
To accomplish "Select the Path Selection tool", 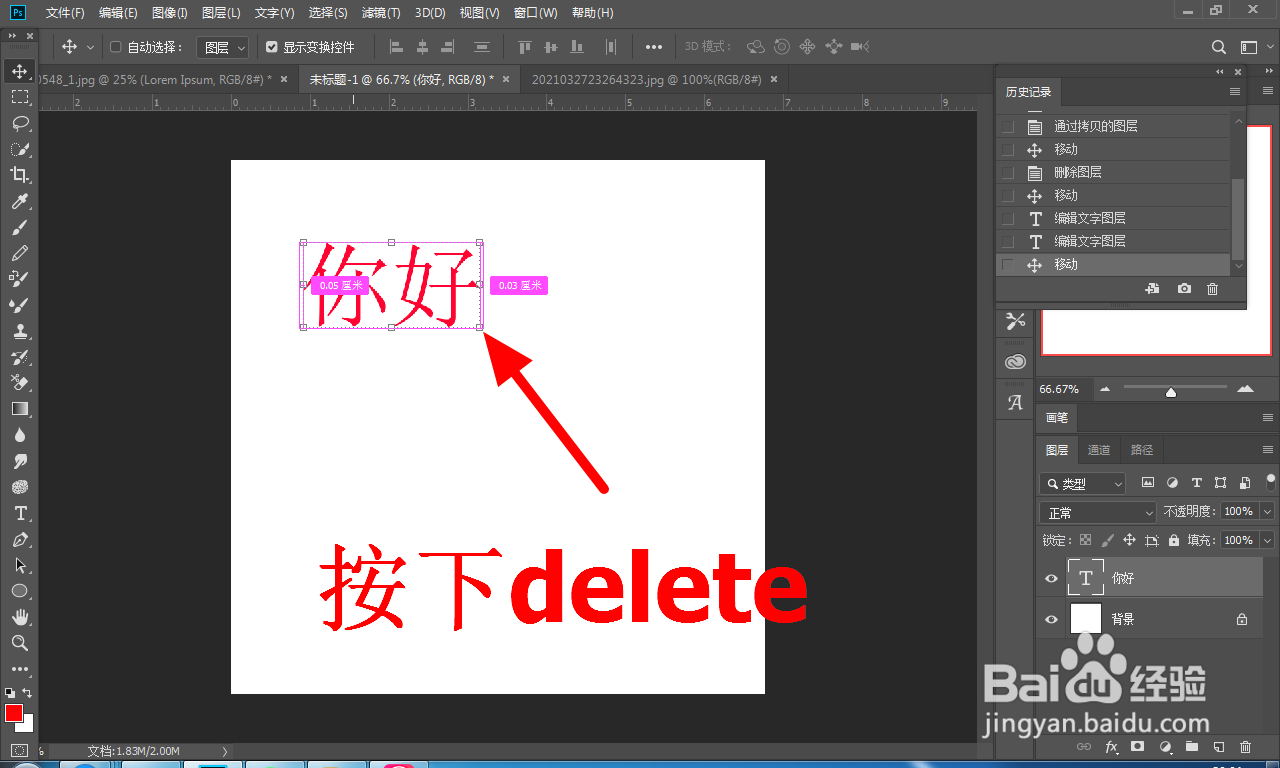I will (19, 565).
